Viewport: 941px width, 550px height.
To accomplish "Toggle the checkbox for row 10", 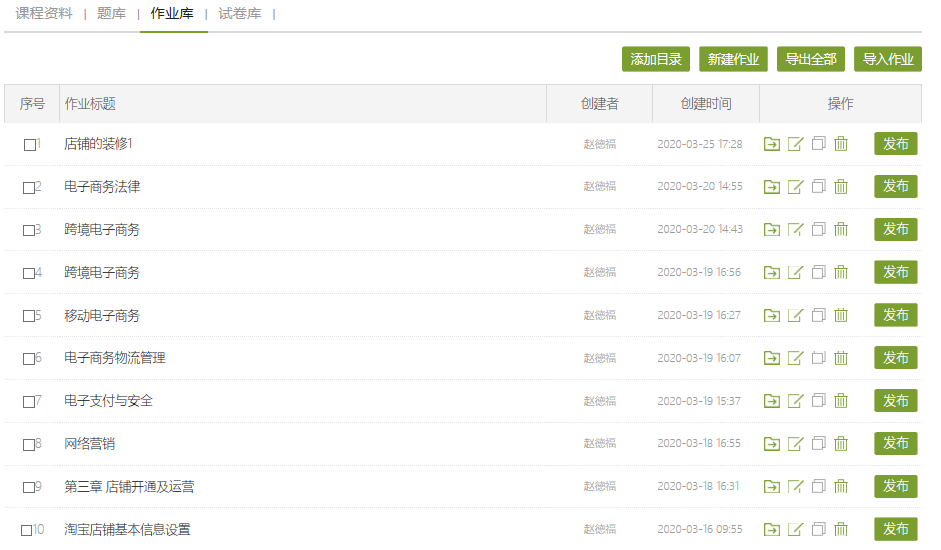I will click(27, 530).
